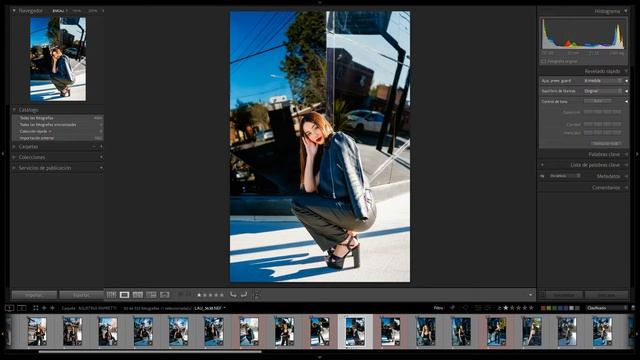Show the top module panel arrow
Viewport: 640px width, 360px height.
pyautogui.click(x=320, y=2)
